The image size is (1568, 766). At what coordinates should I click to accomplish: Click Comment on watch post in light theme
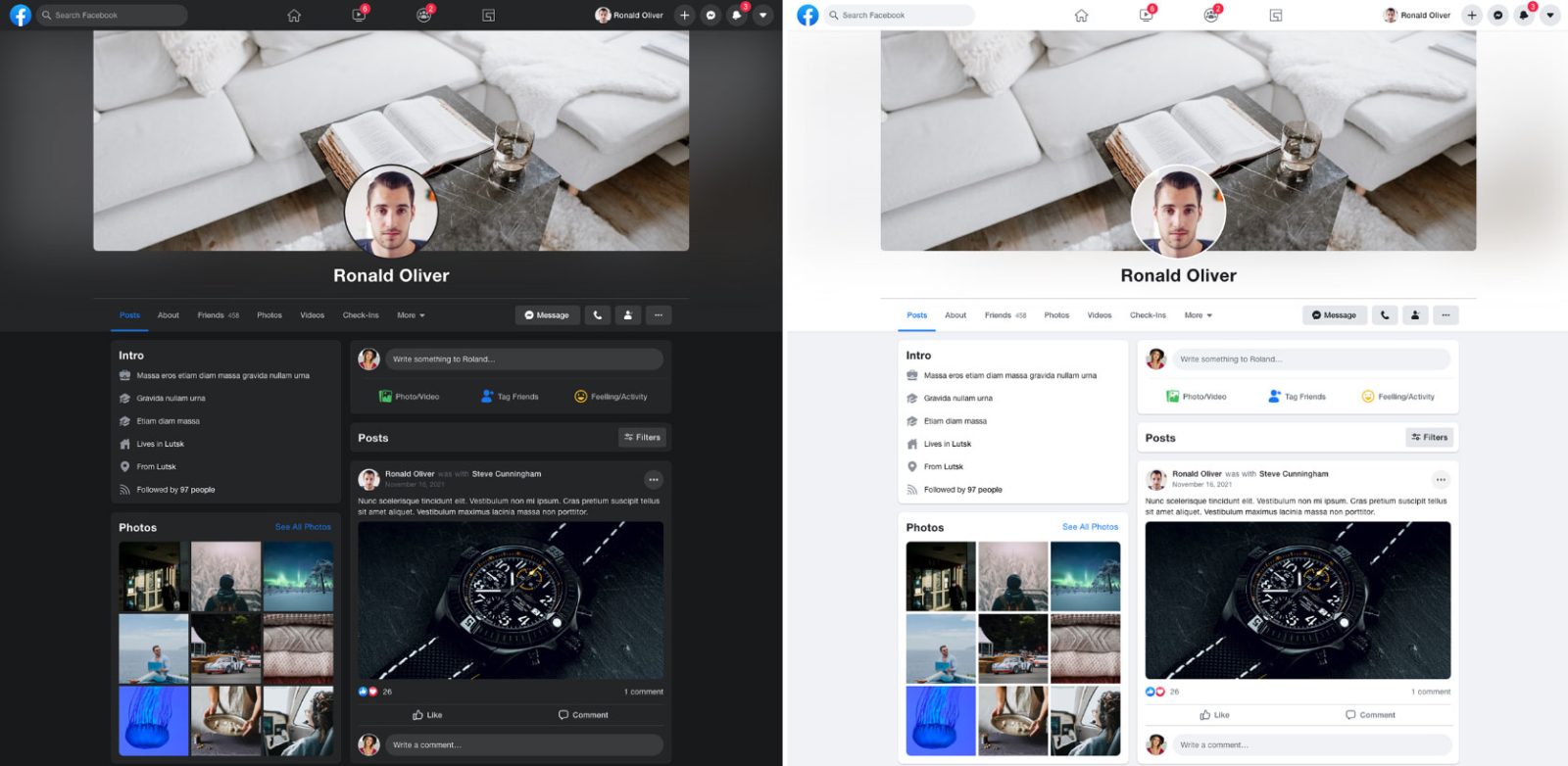click(1370, 715)
